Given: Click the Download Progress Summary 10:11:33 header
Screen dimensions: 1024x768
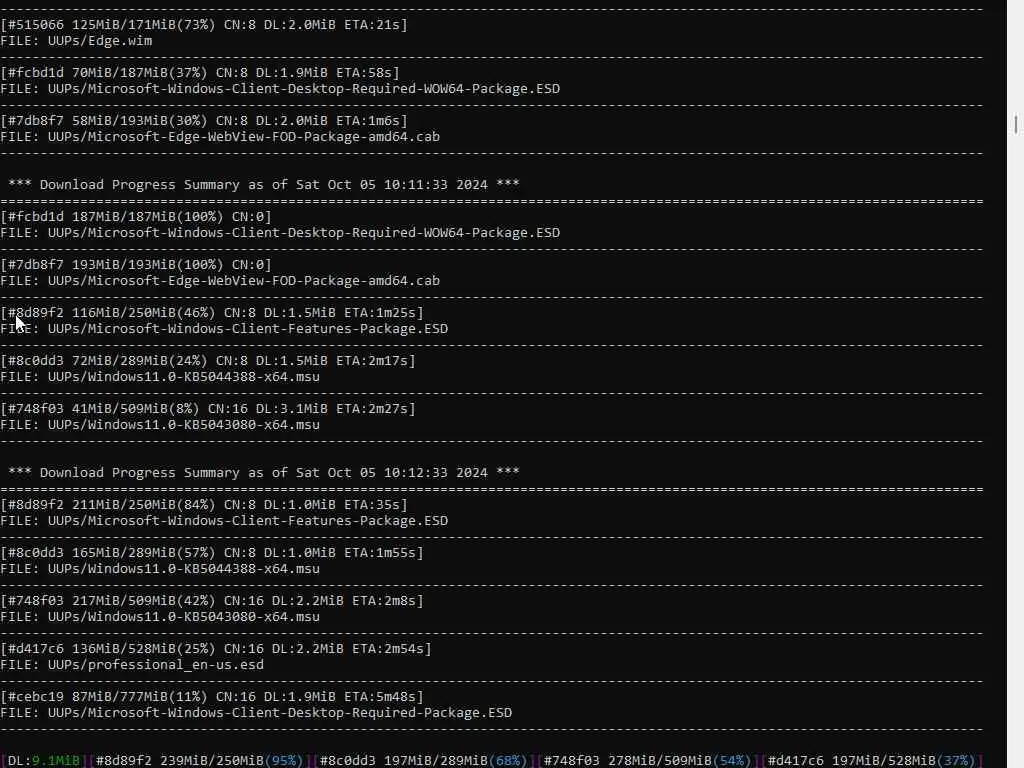Looking at the screenshot, I should [x=264, y=185].
